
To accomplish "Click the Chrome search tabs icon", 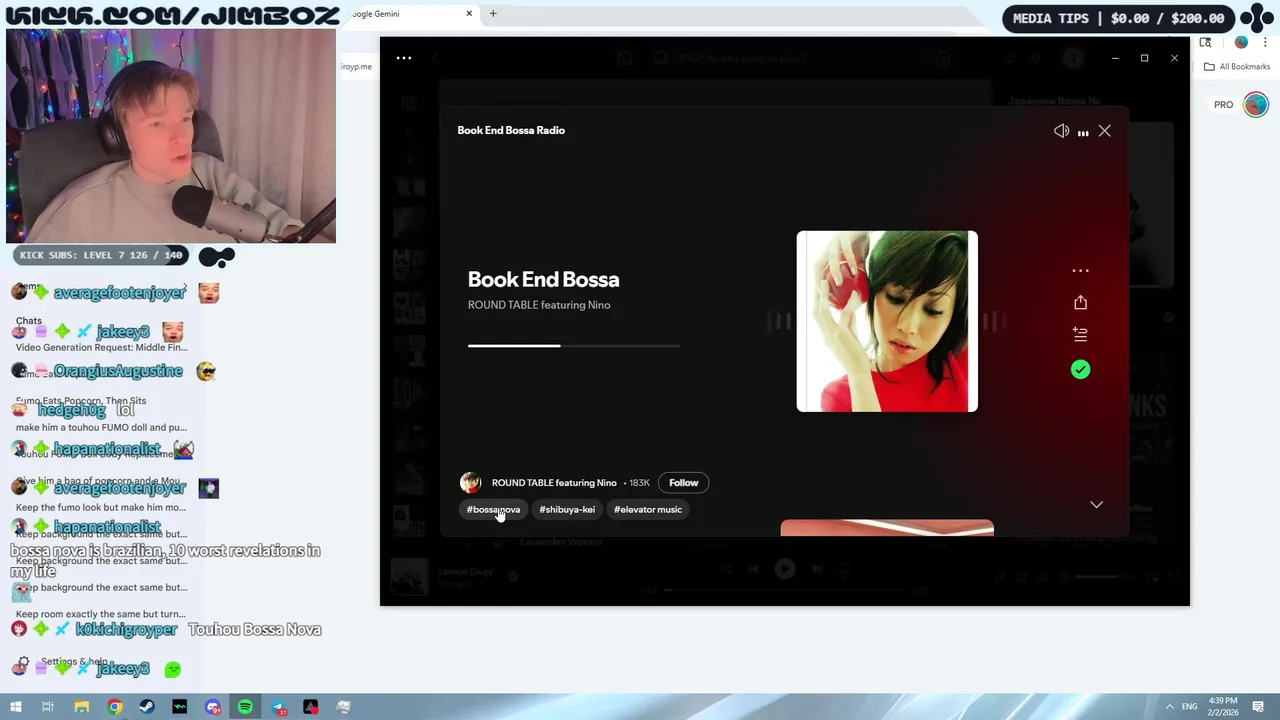I will [x=1206, y=42].
